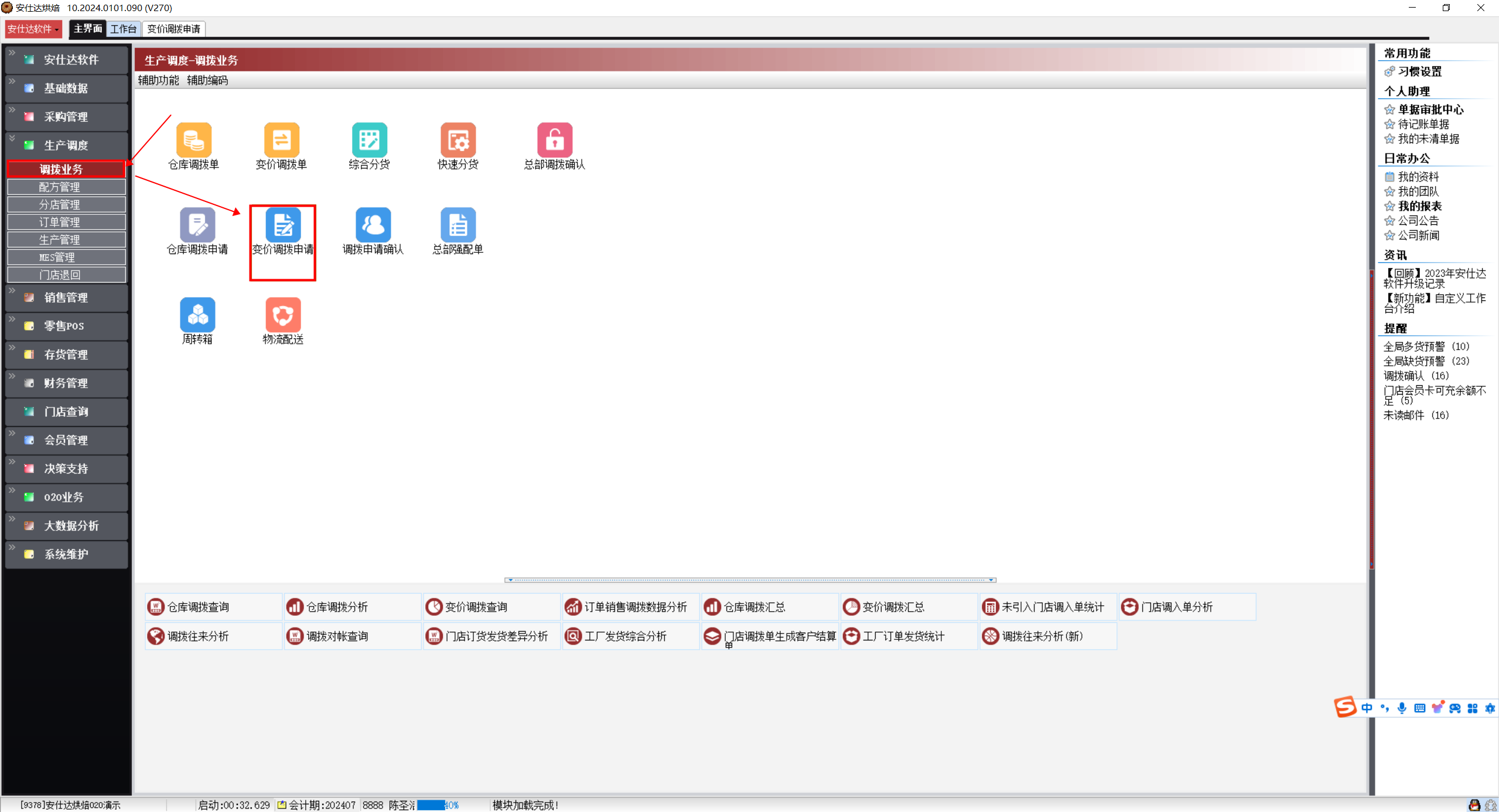This screenshot has width=1499, height=812.
Task: Click the 单据审批中心 link
Action: [x=1430, y=109]
